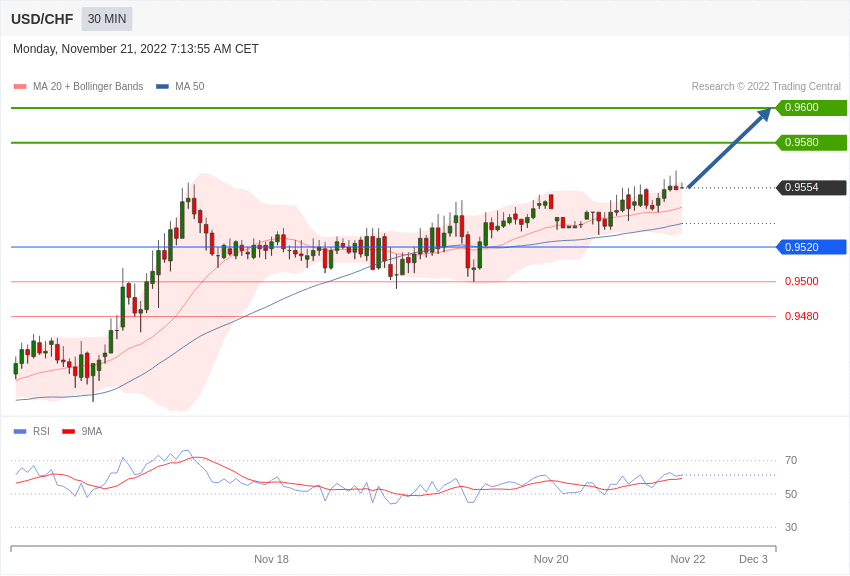Click the Dec 3 date axis label
The width and height of the screenshot is (850, 576).
point(754,559)
